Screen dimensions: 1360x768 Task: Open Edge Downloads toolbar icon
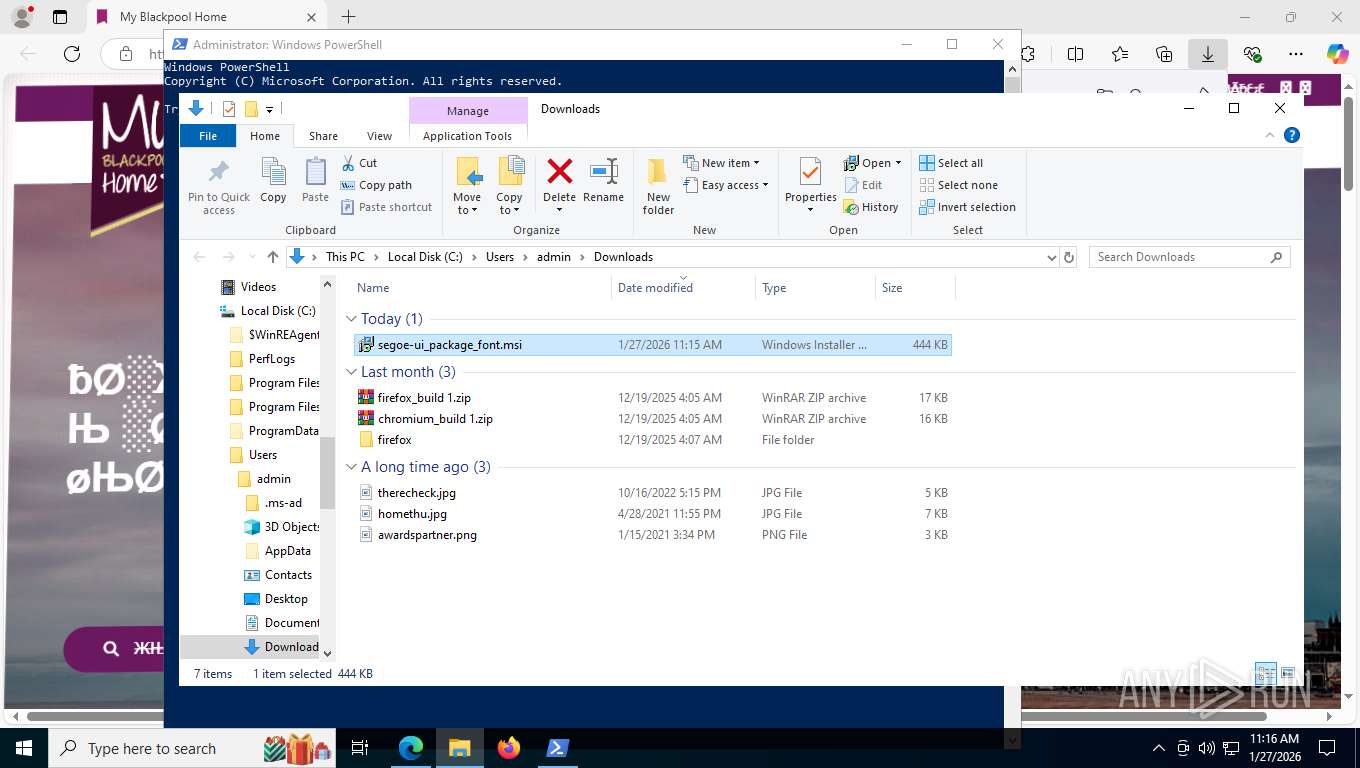point(1207,54)
